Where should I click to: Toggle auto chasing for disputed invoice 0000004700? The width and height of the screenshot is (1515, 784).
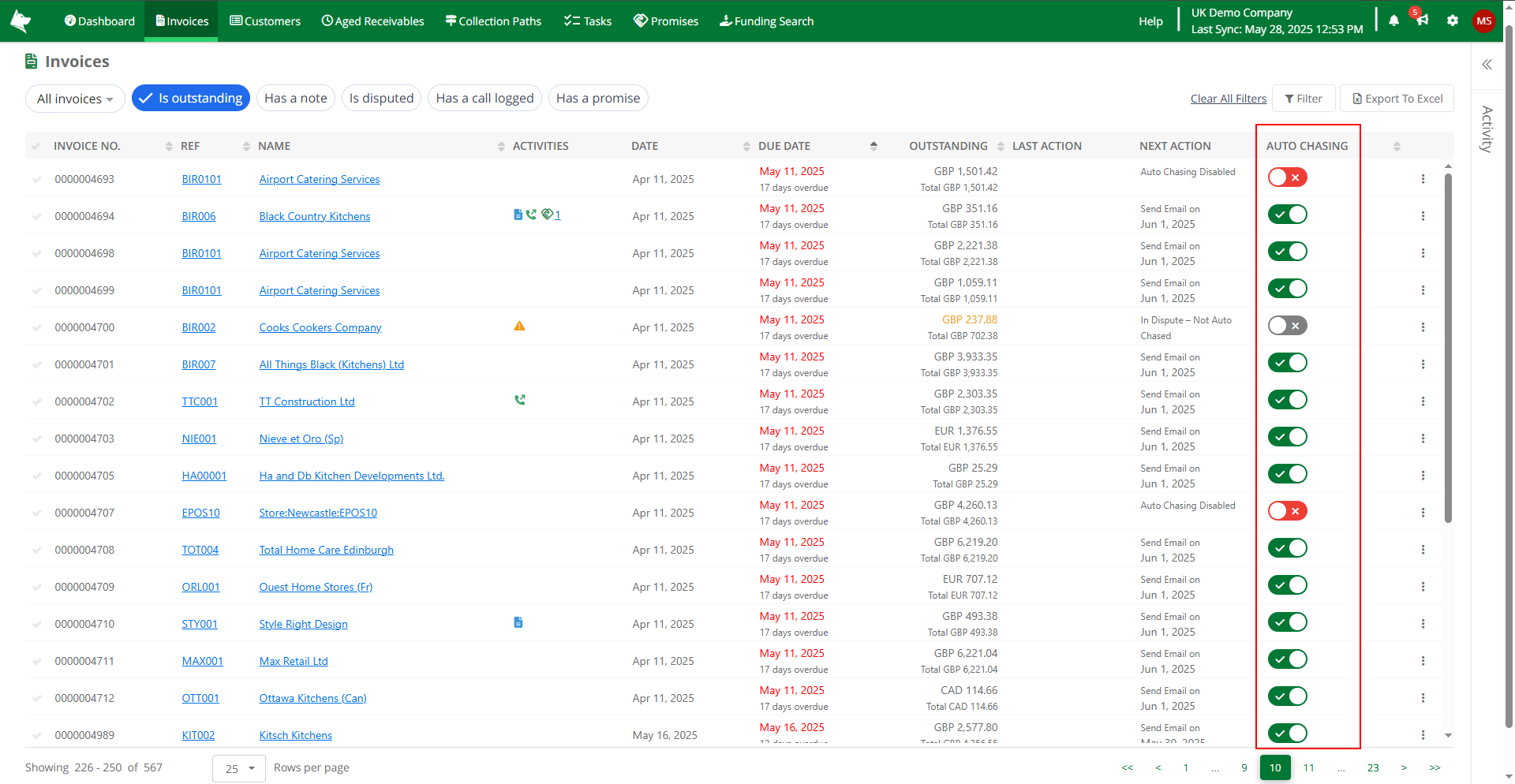(1287, 326)
